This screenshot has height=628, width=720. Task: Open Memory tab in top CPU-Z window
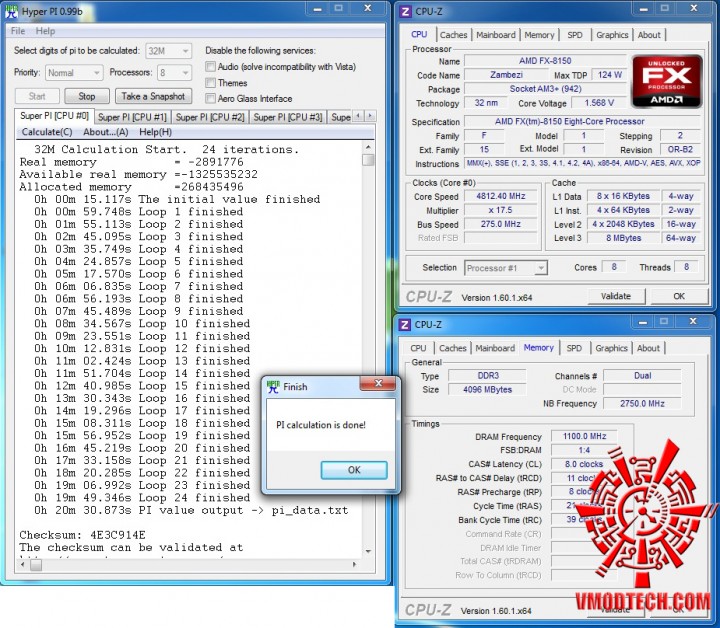(x=539, y=35)
